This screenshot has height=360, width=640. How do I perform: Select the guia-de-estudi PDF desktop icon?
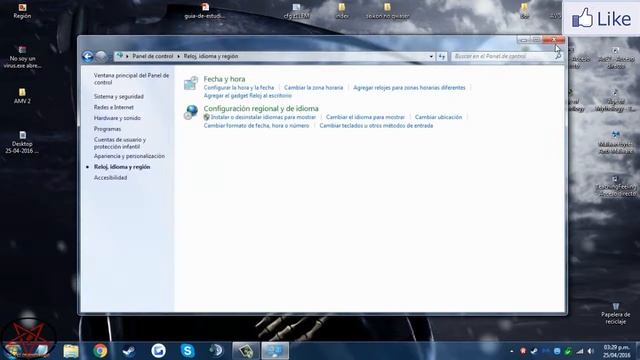coord(204,11)
